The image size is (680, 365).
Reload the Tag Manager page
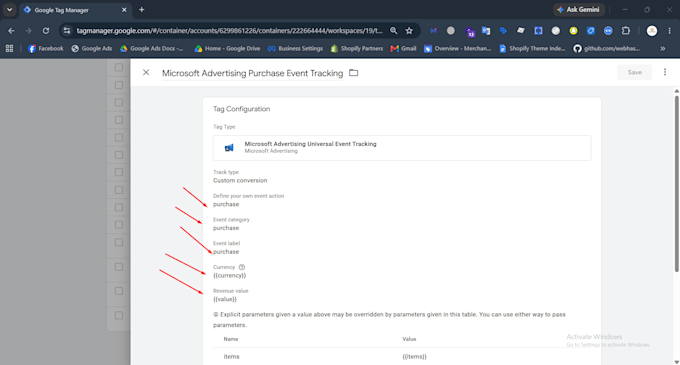click(46, 31)
